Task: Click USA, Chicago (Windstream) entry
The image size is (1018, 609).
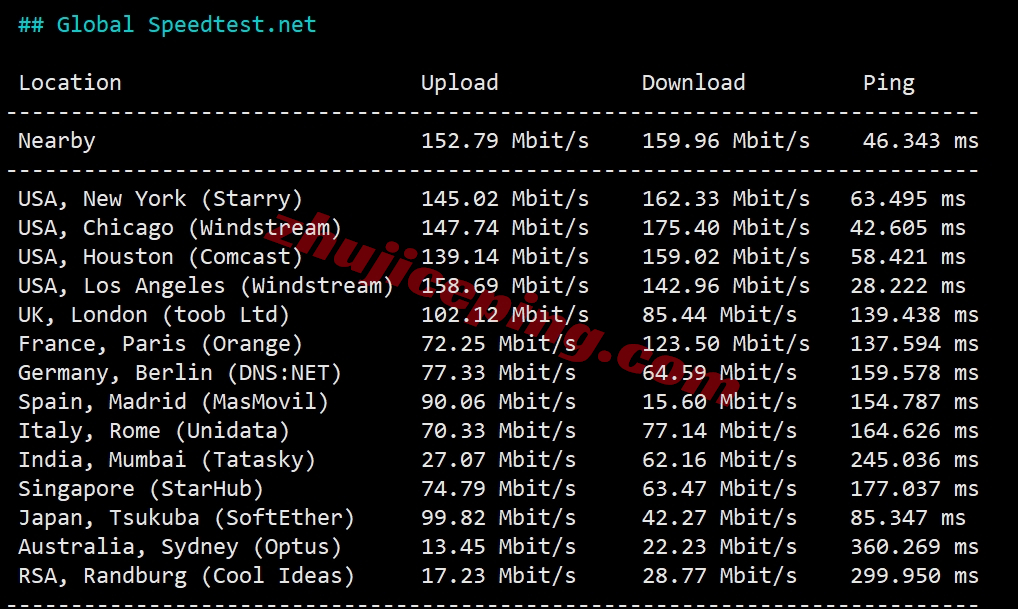Action: tap(180, 228)
